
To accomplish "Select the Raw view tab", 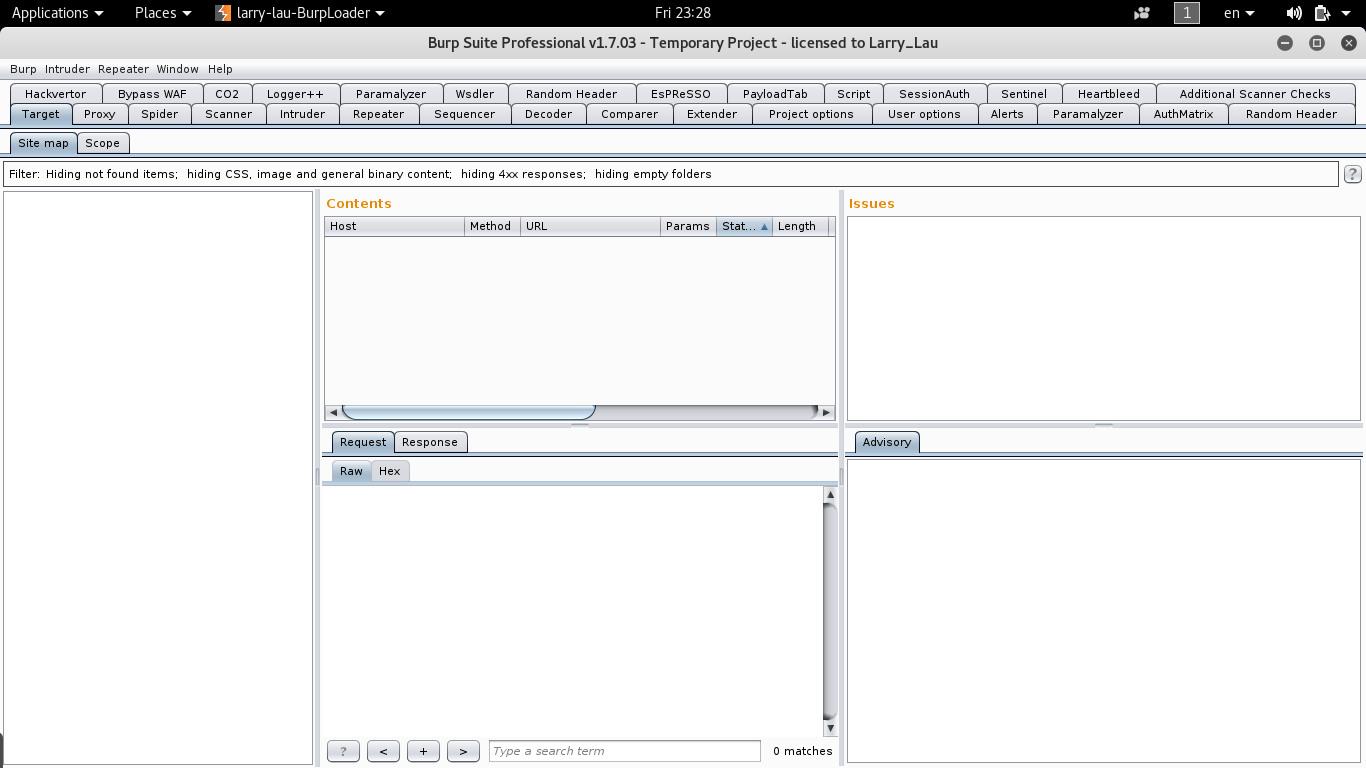I will (x=351, y=471).
